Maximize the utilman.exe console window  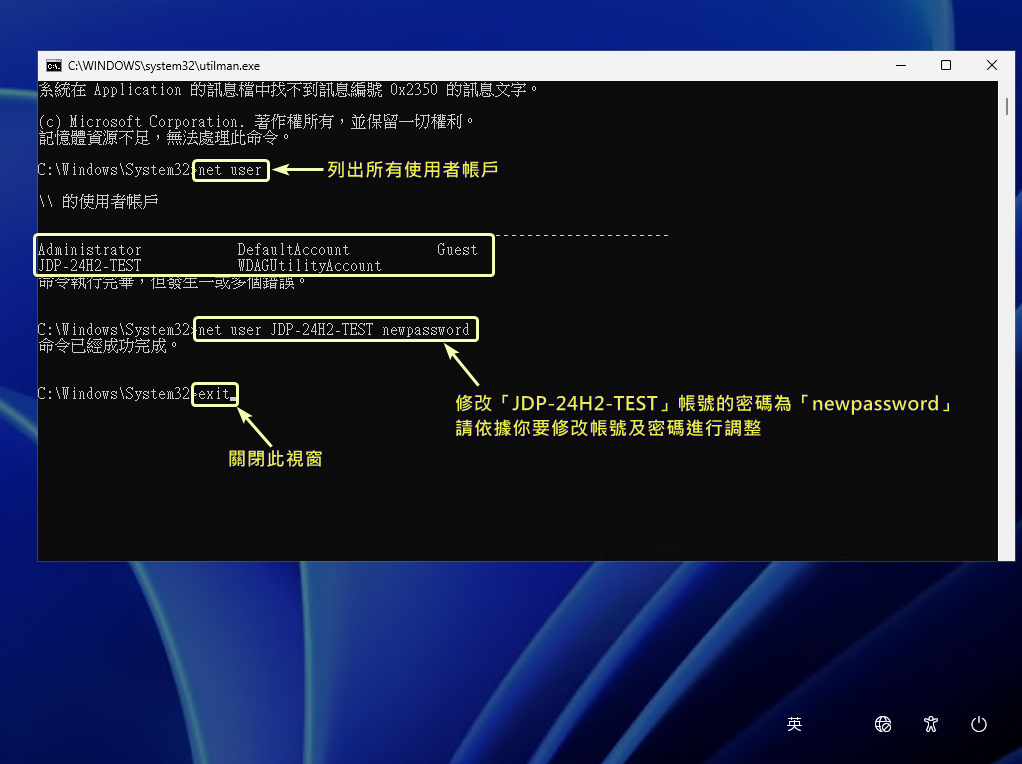tap(945, 65)
